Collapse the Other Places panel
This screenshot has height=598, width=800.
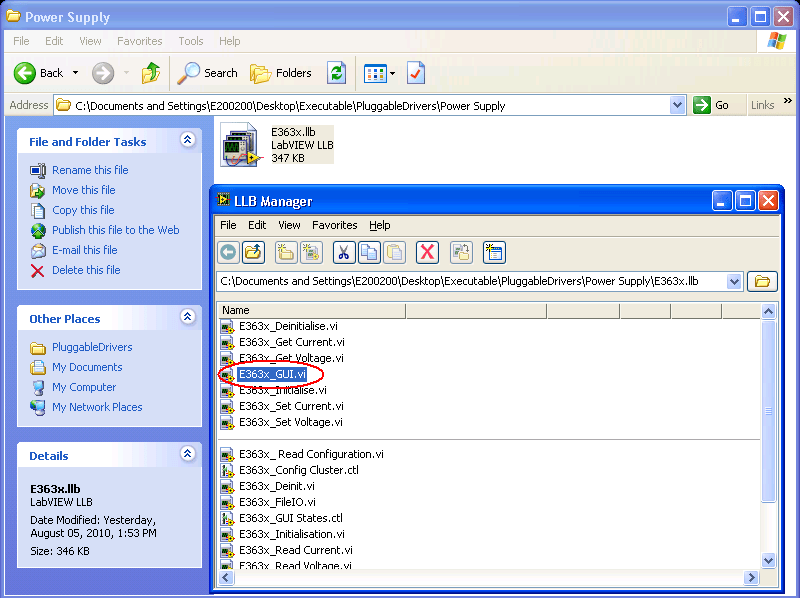pos(188,316)
